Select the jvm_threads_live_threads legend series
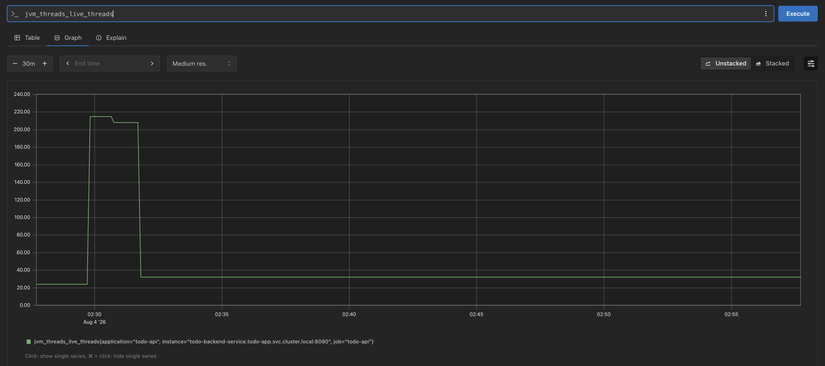The height and width of the screenshot is (366, 825). pyautogui.click(x=204, y=342)
